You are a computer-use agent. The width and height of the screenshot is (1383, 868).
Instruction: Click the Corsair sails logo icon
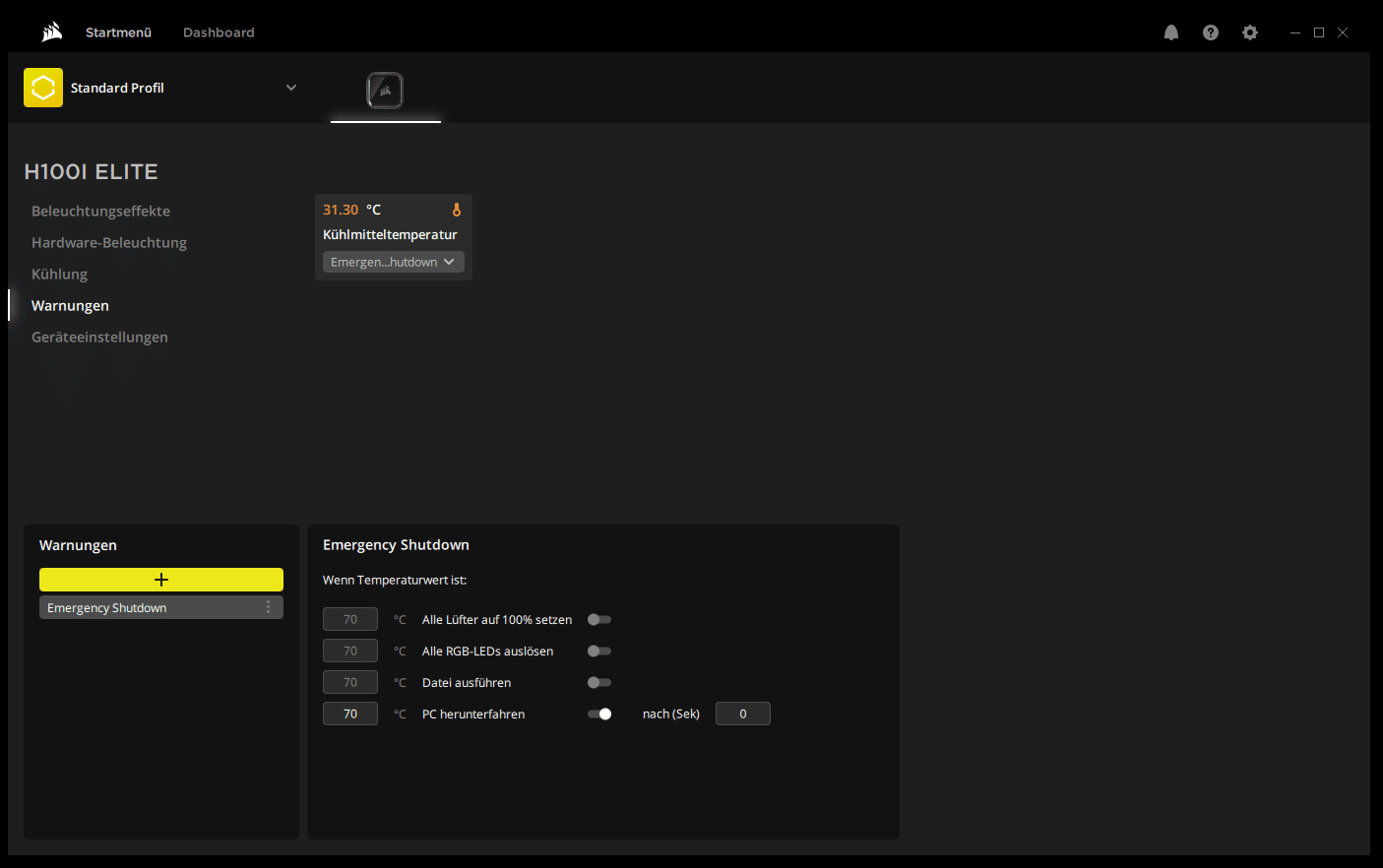(x=52, y=32)
